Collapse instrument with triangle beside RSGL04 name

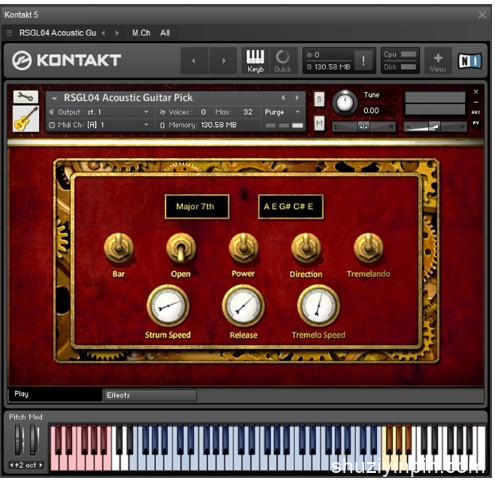pos(54,98)
